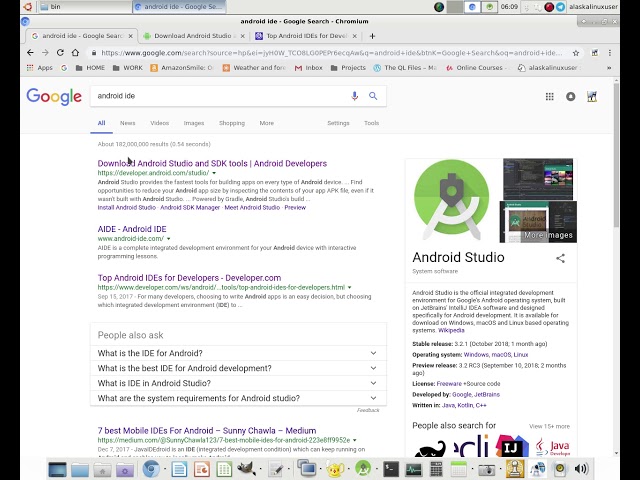
Task: Open Top Android IDEs for Developers result
Action: 189,278
